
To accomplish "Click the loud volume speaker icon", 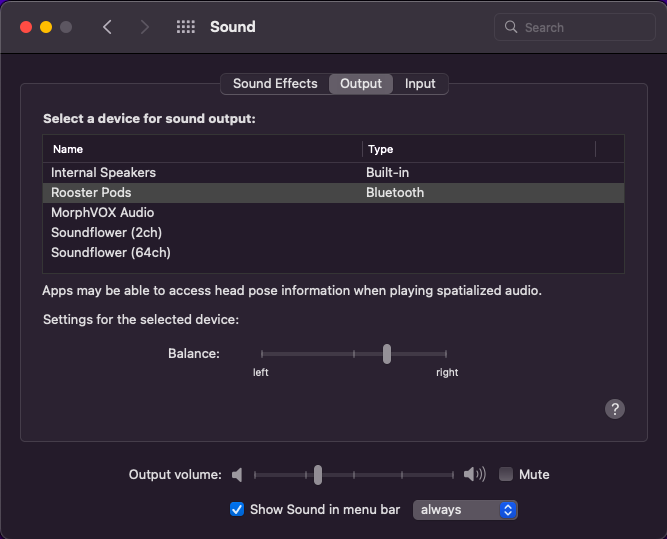I will (x=474, y=475).
